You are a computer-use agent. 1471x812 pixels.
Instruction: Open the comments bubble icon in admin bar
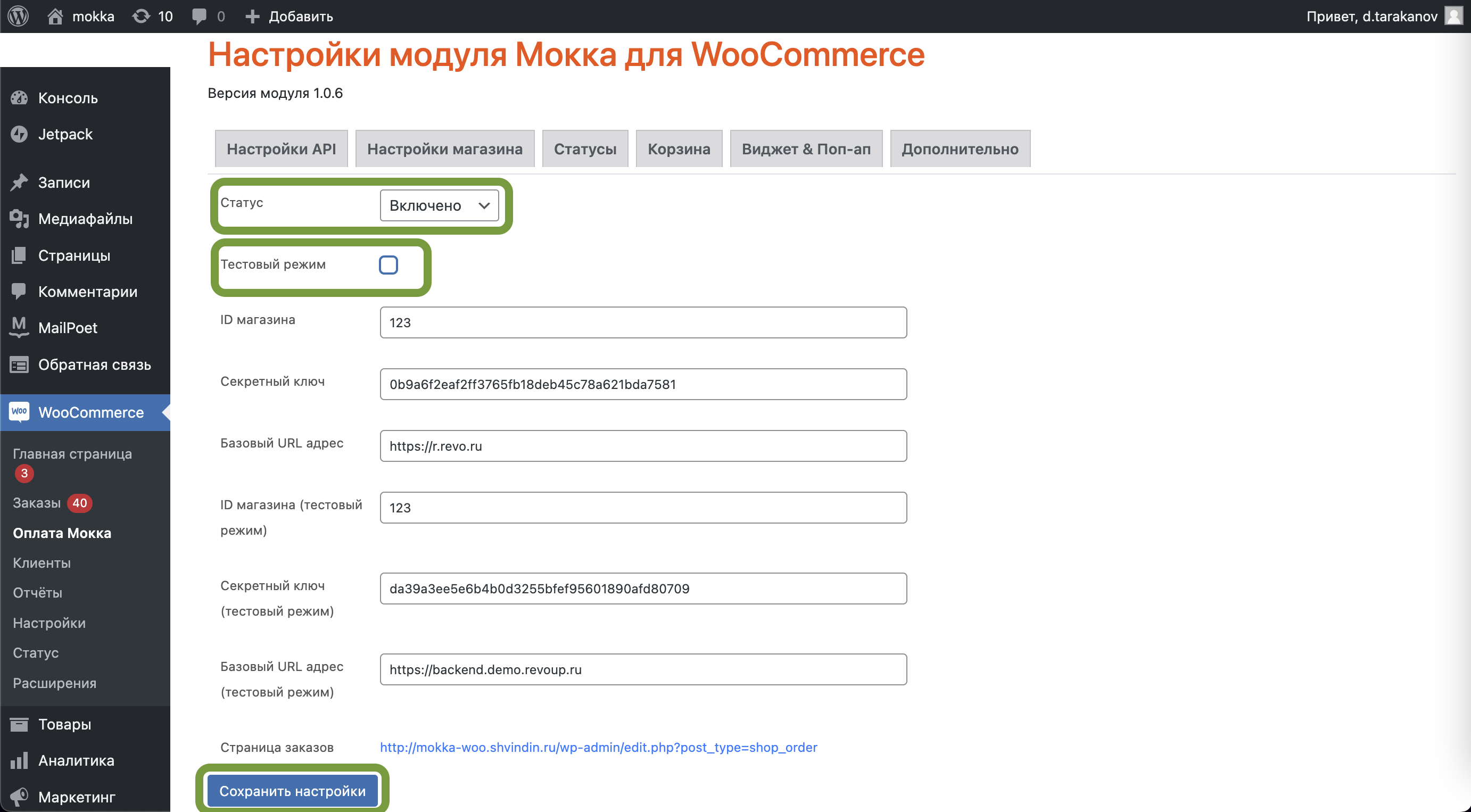coord(199,16)
